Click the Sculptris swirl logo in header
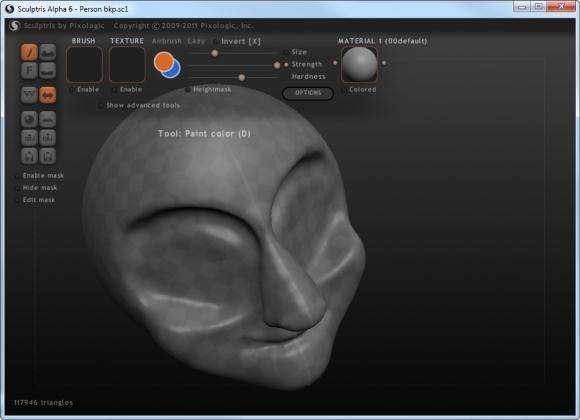Screen dimensions: 580x420 pyautogui.click(x=15, y=26)
